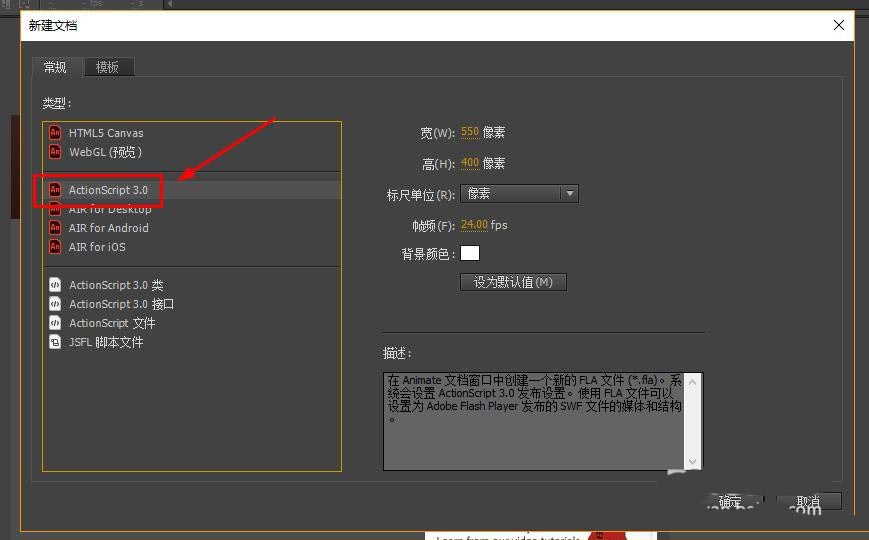The height and width of the screenshot is (540, 869).
Task: Pick ActionScript 3.0 类 entry
Action: [x=116, y=285]
